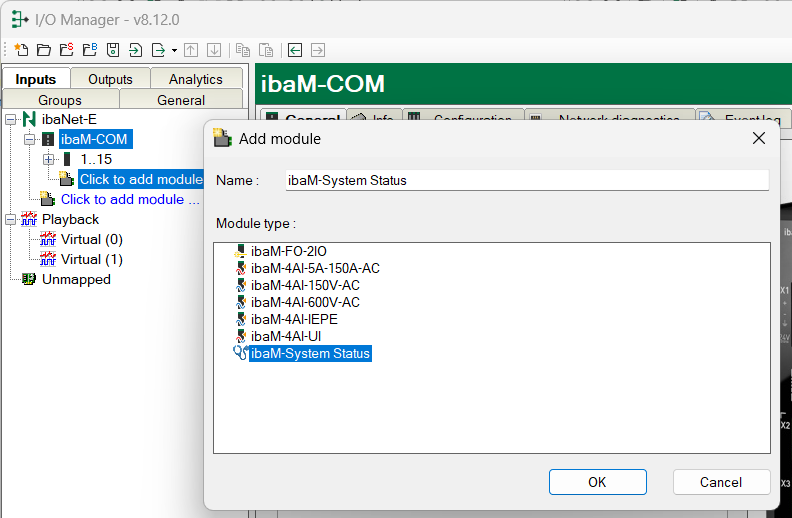Save configuration with the disk icon
The width and height of the screenshot is (792, 518).
click(x=113, y=49)
